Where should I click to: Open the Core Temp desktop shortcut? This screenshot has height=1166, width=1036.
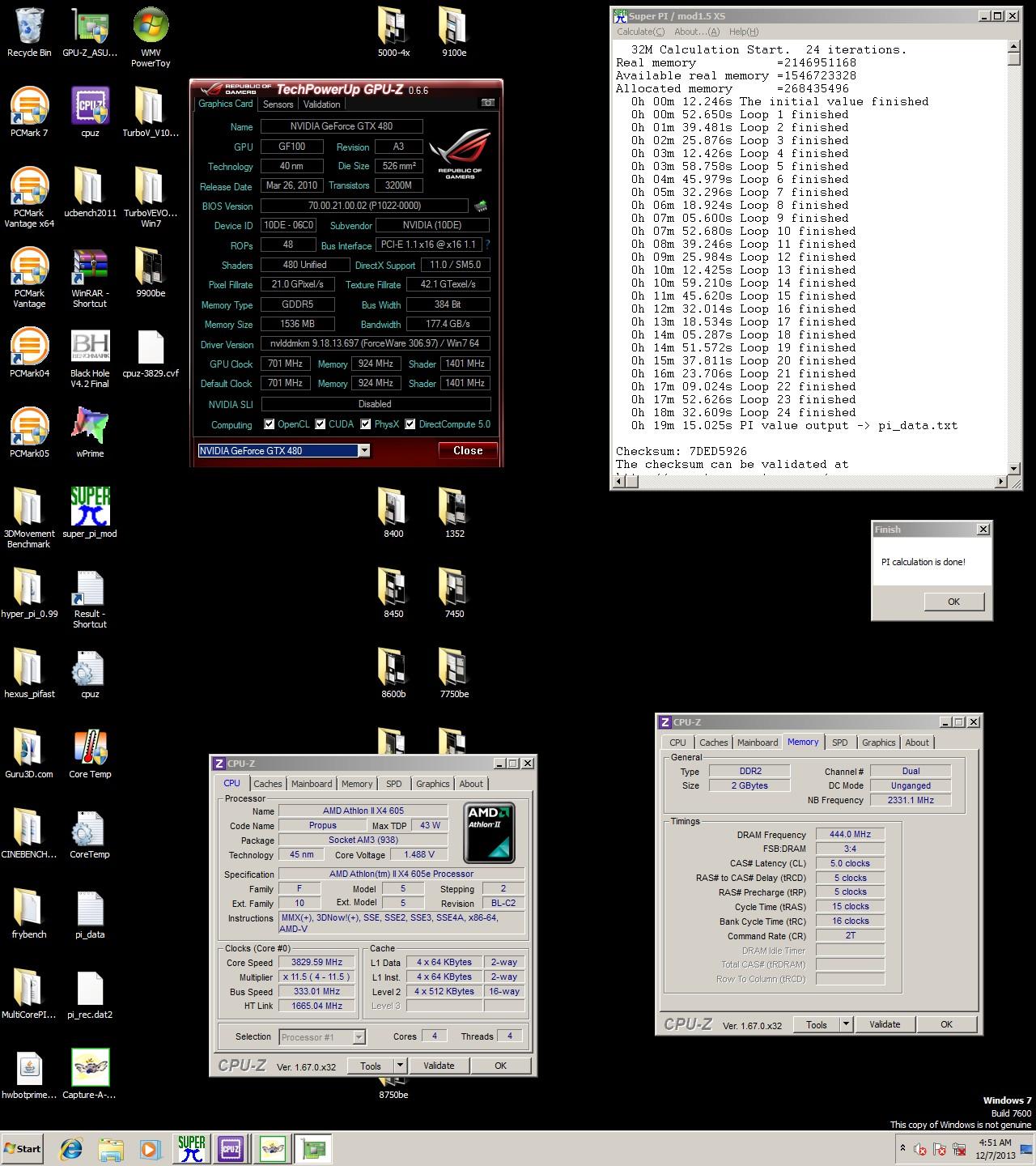tap(90, 754)
